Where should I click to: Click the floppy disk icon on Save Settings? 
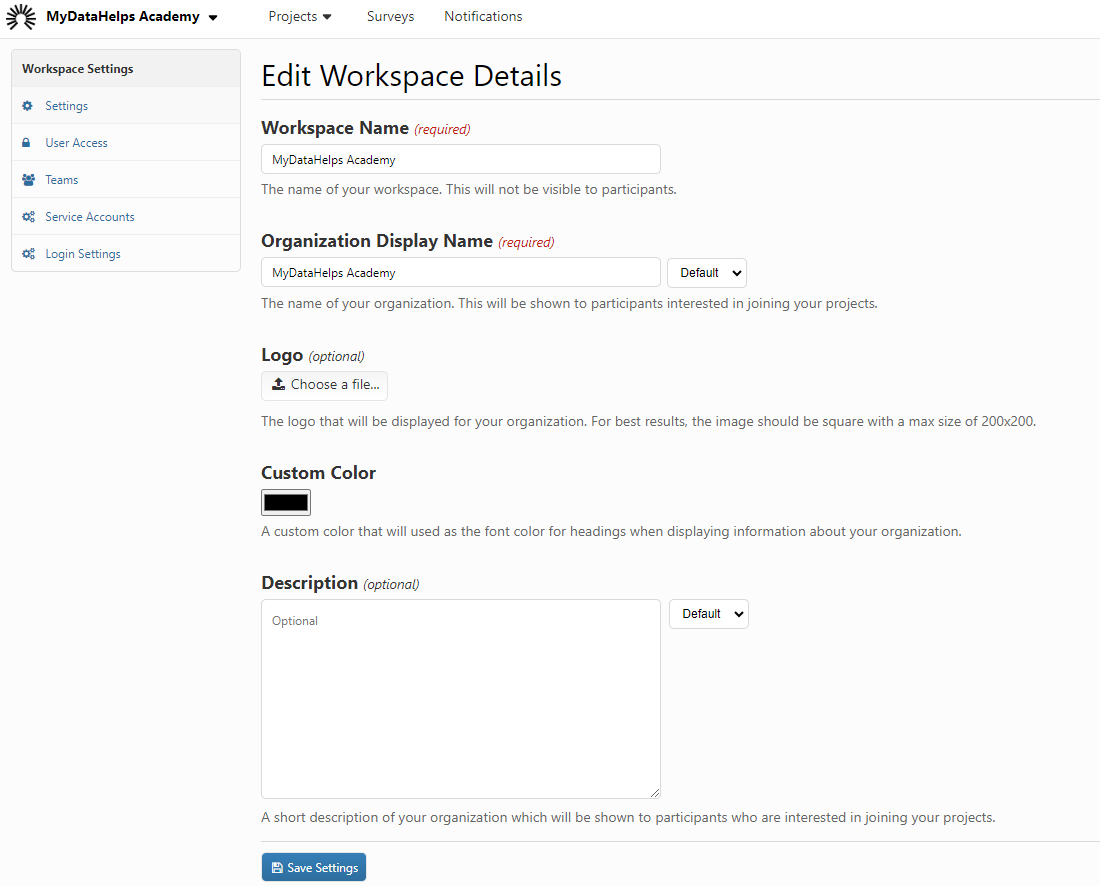point(277,868)
